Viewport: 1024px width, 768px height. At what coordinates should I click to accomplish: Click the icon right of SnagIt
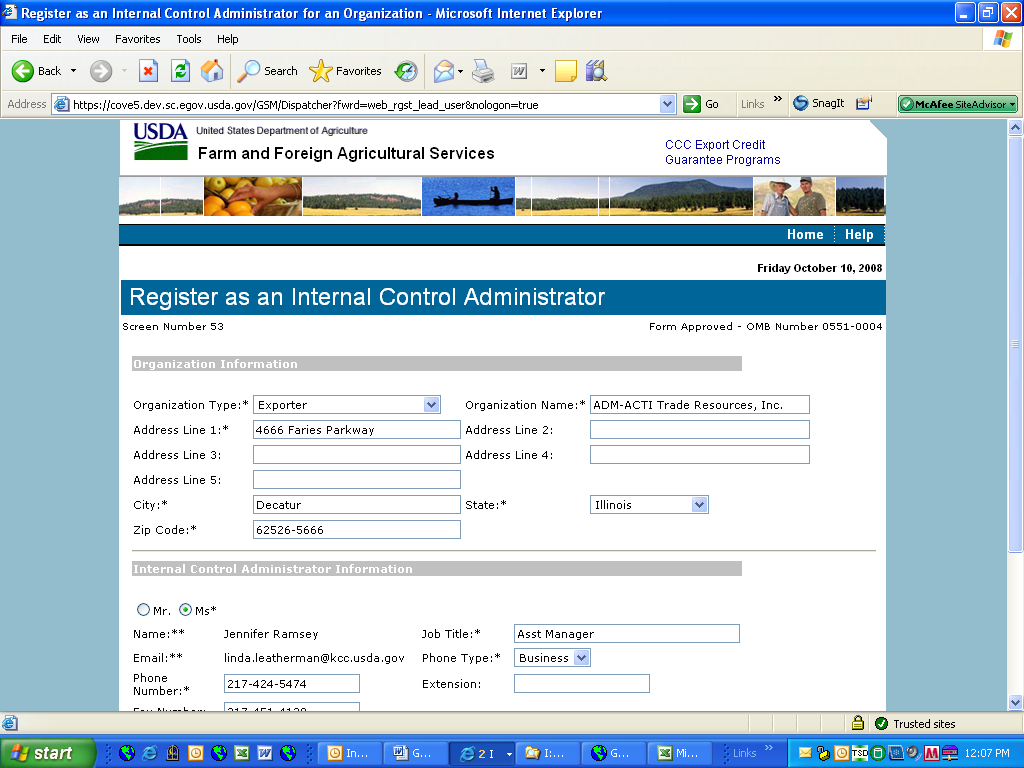tap(864, 103)
